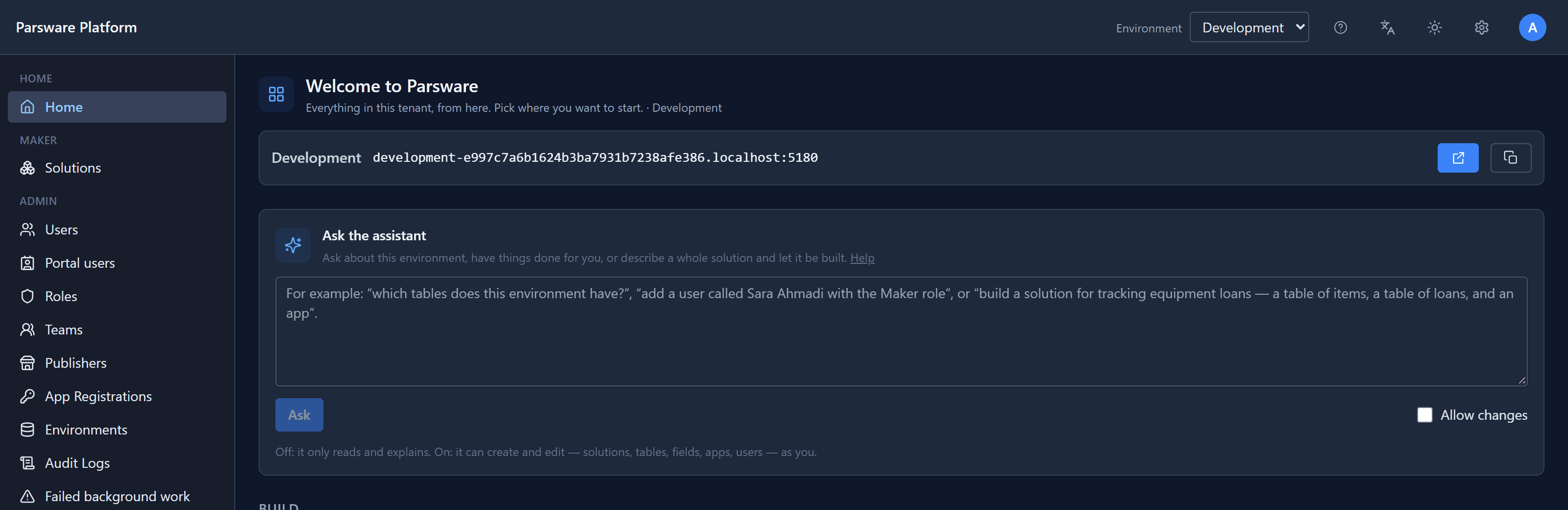Viewport: 1568px width, 510px height.
Task: Click the Ask button
Action: pos(299,415)
